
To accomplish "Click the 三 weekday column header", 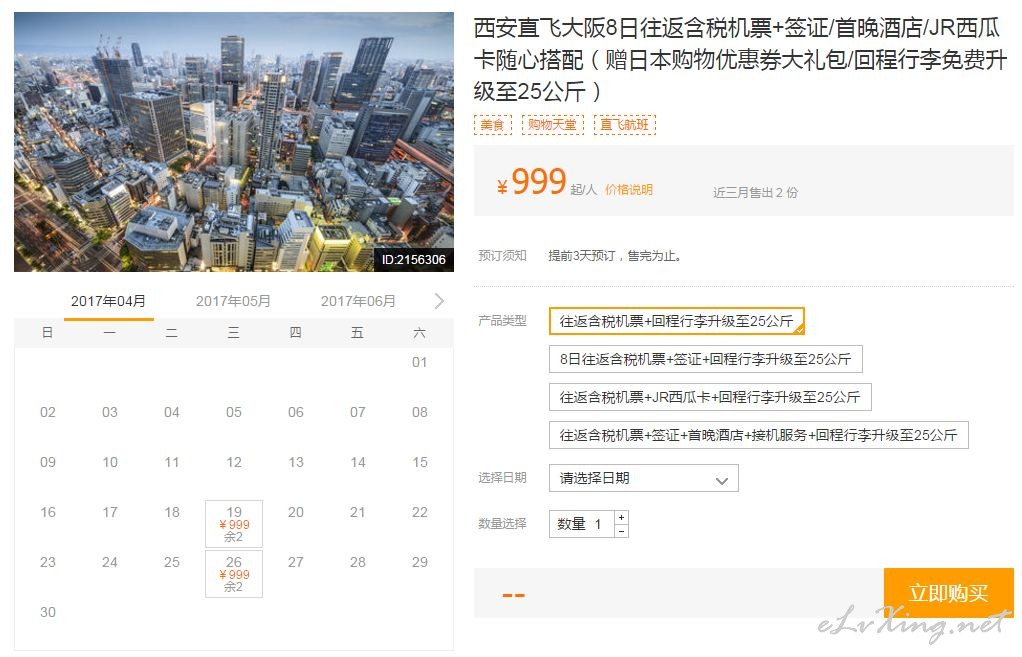I will [x=233, y=333].
